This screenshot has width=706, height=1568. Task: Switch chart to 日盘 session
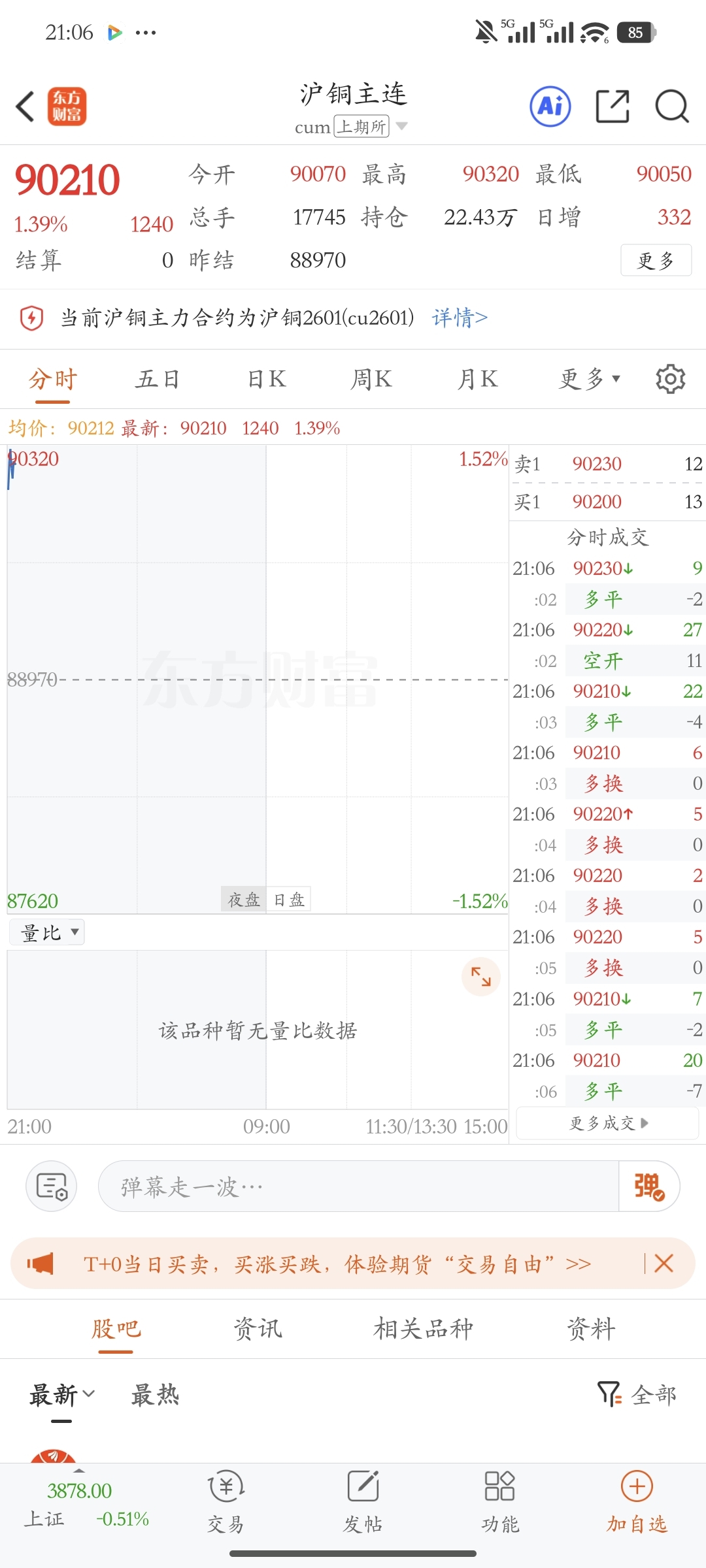point(289,900)
